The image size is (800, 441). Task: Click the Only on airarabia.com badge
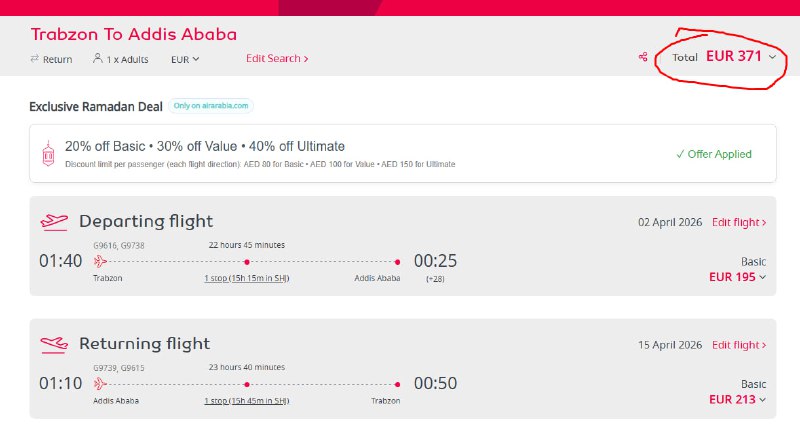pyautogui.click(x=212, y=105)
